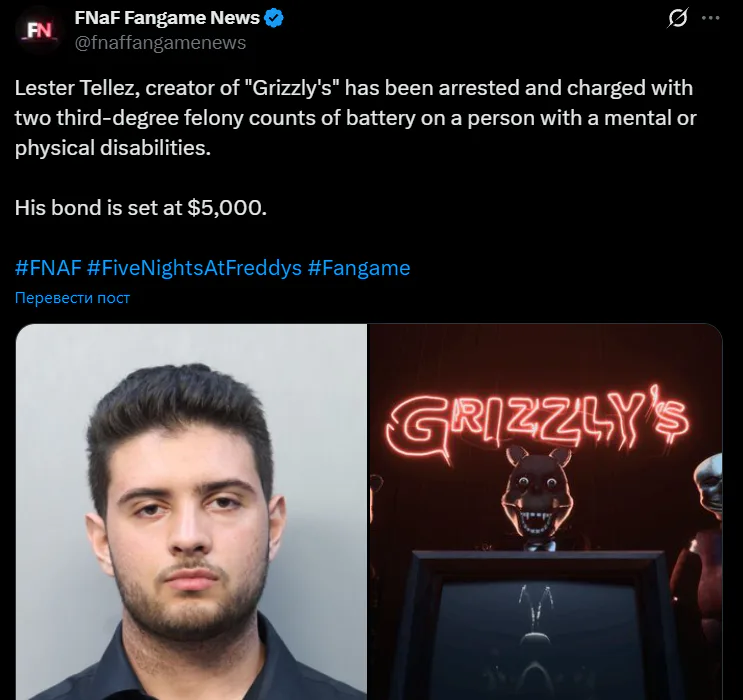Click the third-degree felony counts text line
The height and width of the screenshot is (700, 743).
[355, 118]
